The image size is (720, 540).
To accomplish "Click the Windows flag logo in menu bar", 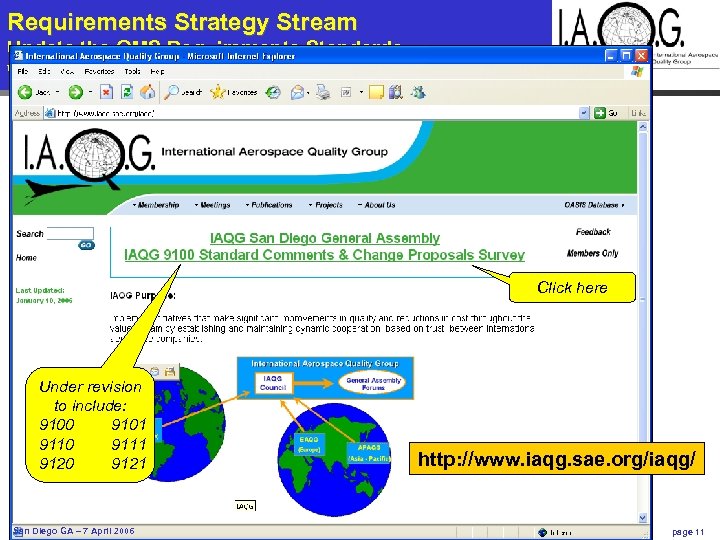I will [x=637, y=71].
